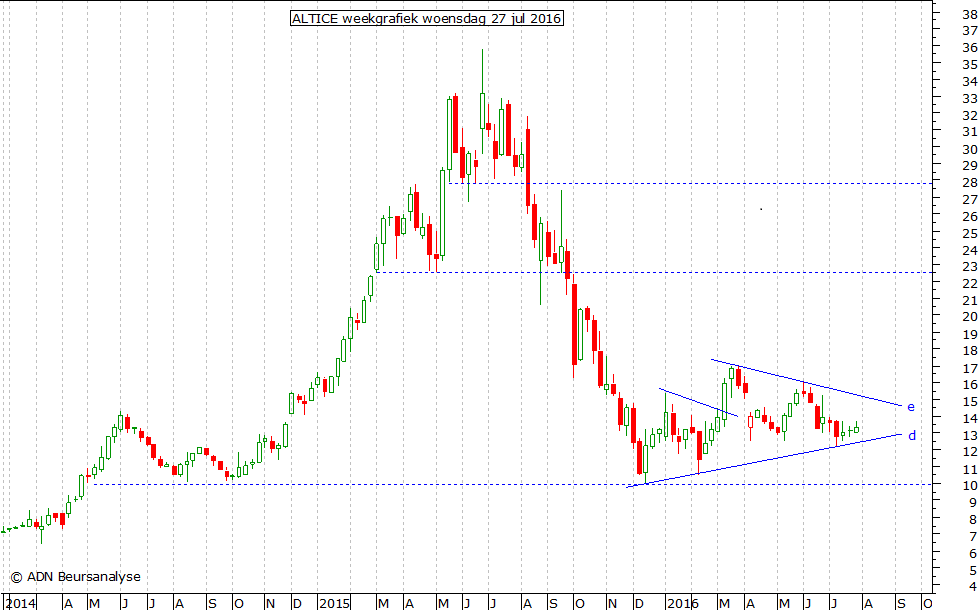Viewport: 980px width, 610px height.
Task: Select the blue wave label 'd'
Action: [x=912, y=436]
